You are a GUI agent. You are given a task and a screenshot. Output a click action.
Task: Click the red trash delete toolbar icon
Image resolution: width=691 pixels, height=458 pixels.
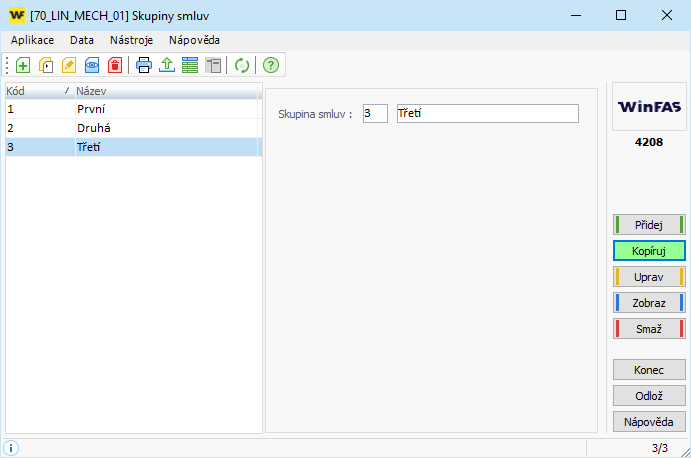coord(115,65)
